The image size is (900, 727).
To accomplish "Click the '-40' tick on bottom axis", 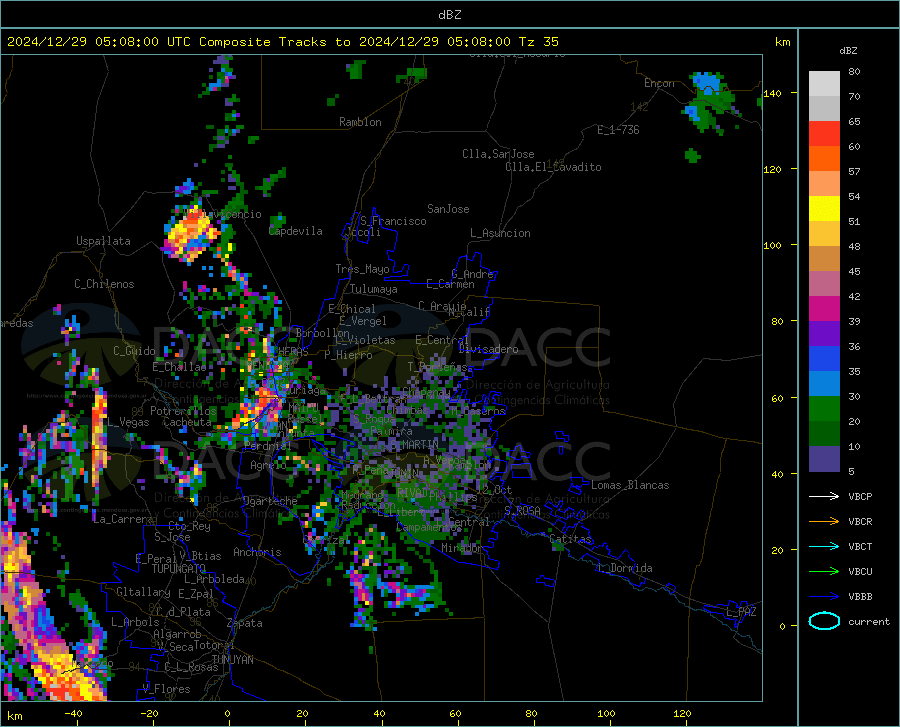I will click(x=73, y=714).
